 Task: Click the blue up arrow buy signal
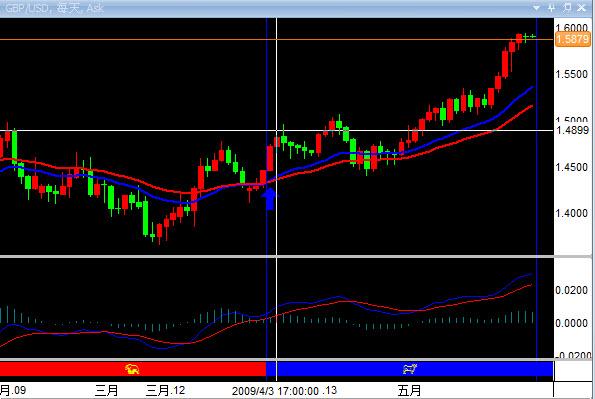pos(270,199)
